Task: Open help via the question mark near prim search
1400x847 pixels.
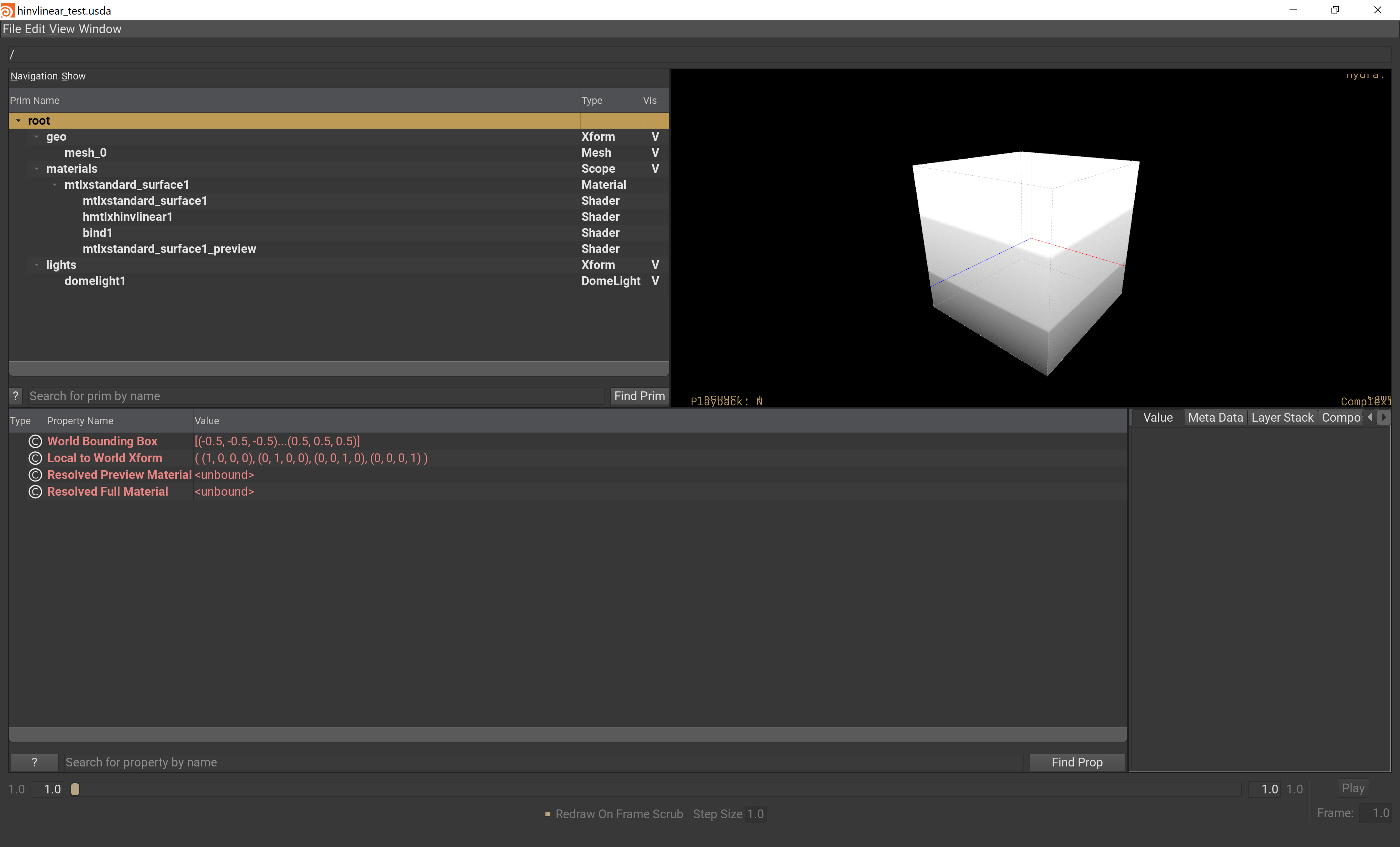Action: (x=15, y=396)
